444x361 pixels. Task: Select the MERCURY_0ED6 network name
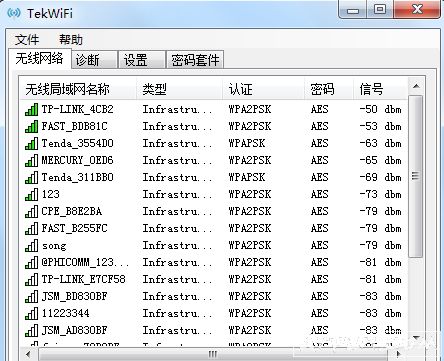[x=77, y=160]
